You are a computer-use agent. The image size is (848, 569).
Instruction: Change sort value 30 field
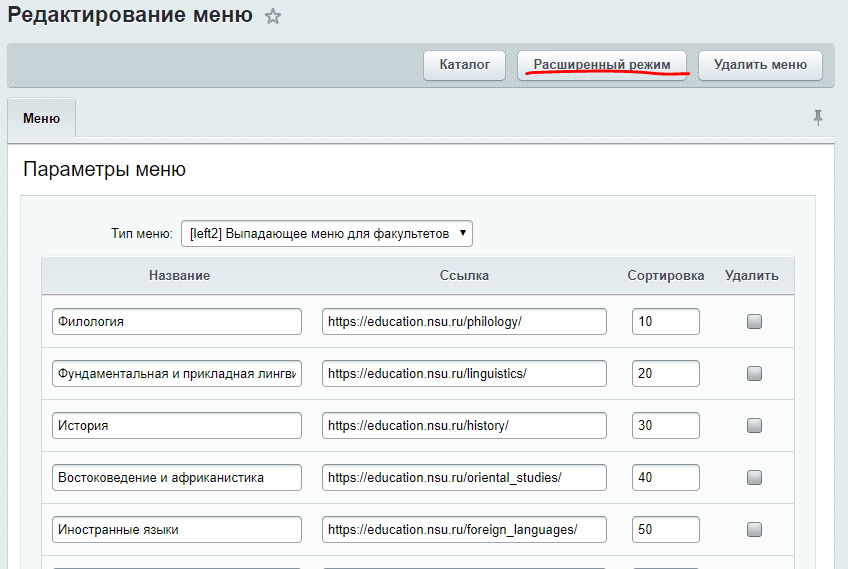(666, 425)
